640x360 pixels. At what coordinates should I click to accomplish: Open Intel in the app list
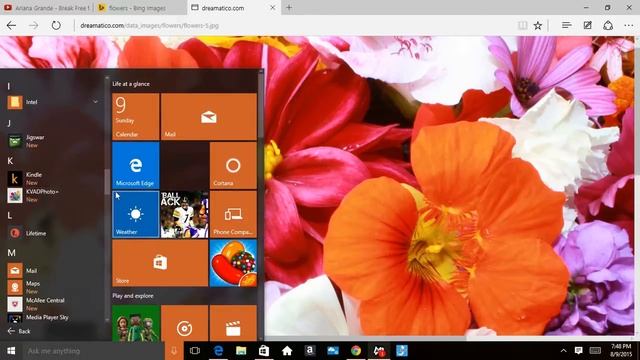[53, 102]
